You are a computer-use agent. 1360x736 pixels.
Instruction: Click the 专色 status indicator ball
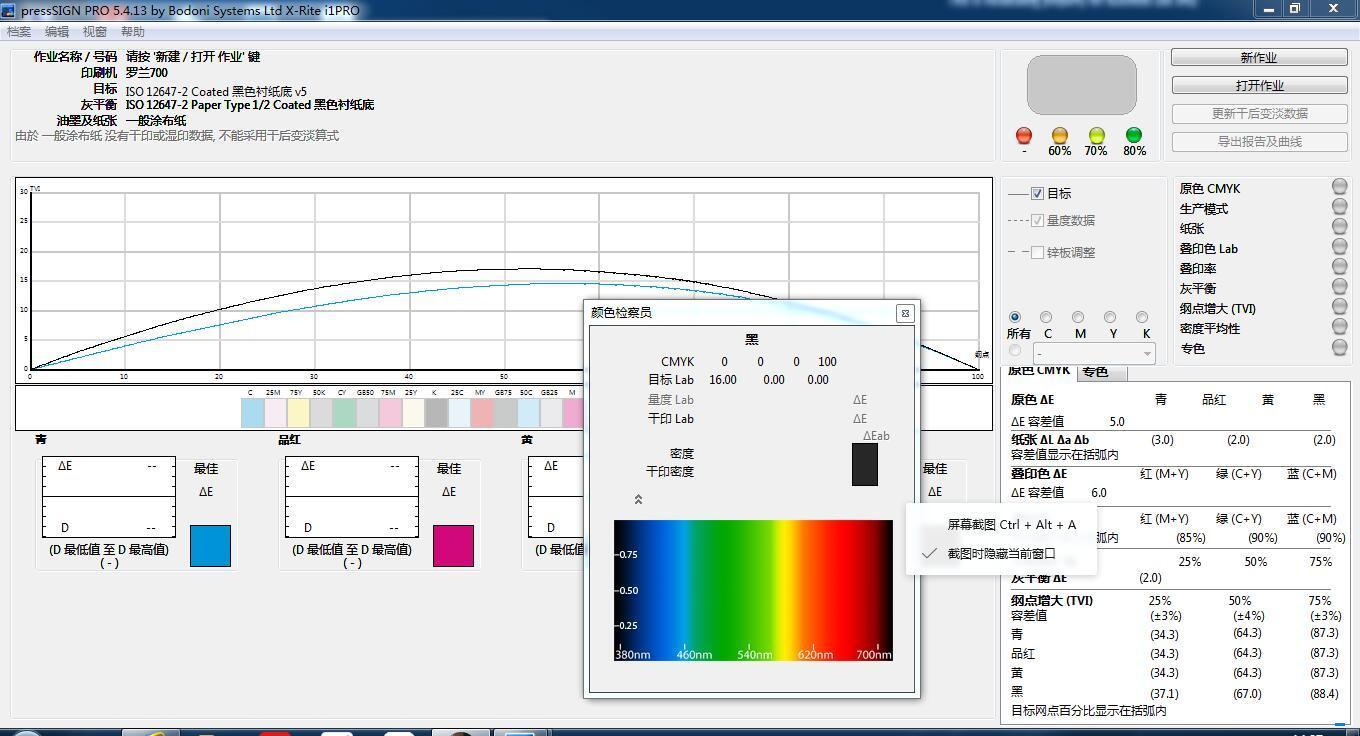1339,347
